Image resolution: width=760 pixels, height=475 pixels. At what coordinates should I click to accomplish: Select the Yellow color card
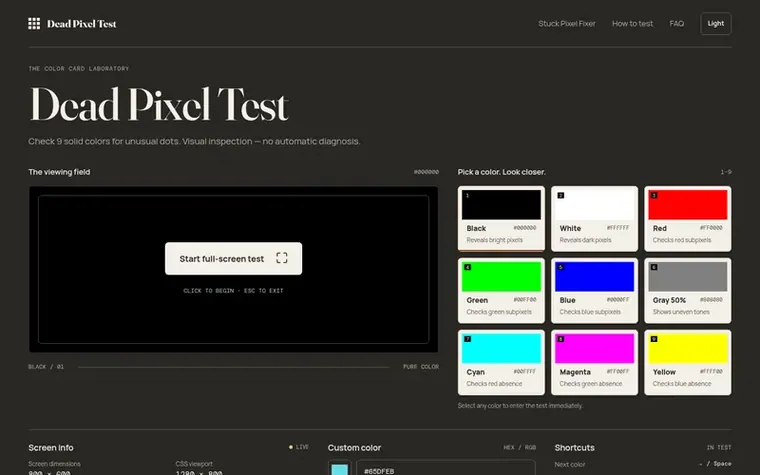pos(687,362)
